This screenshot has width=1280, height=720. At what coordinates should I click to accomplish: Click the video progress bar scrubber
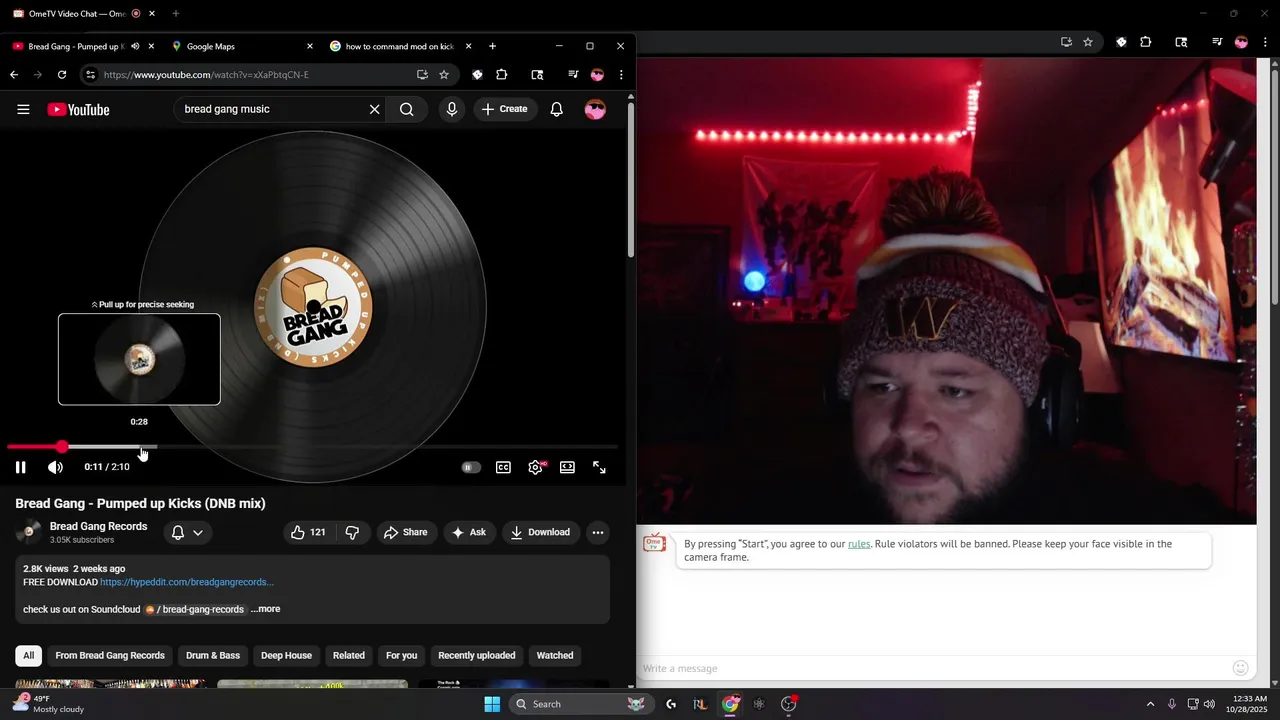[62, 447]
